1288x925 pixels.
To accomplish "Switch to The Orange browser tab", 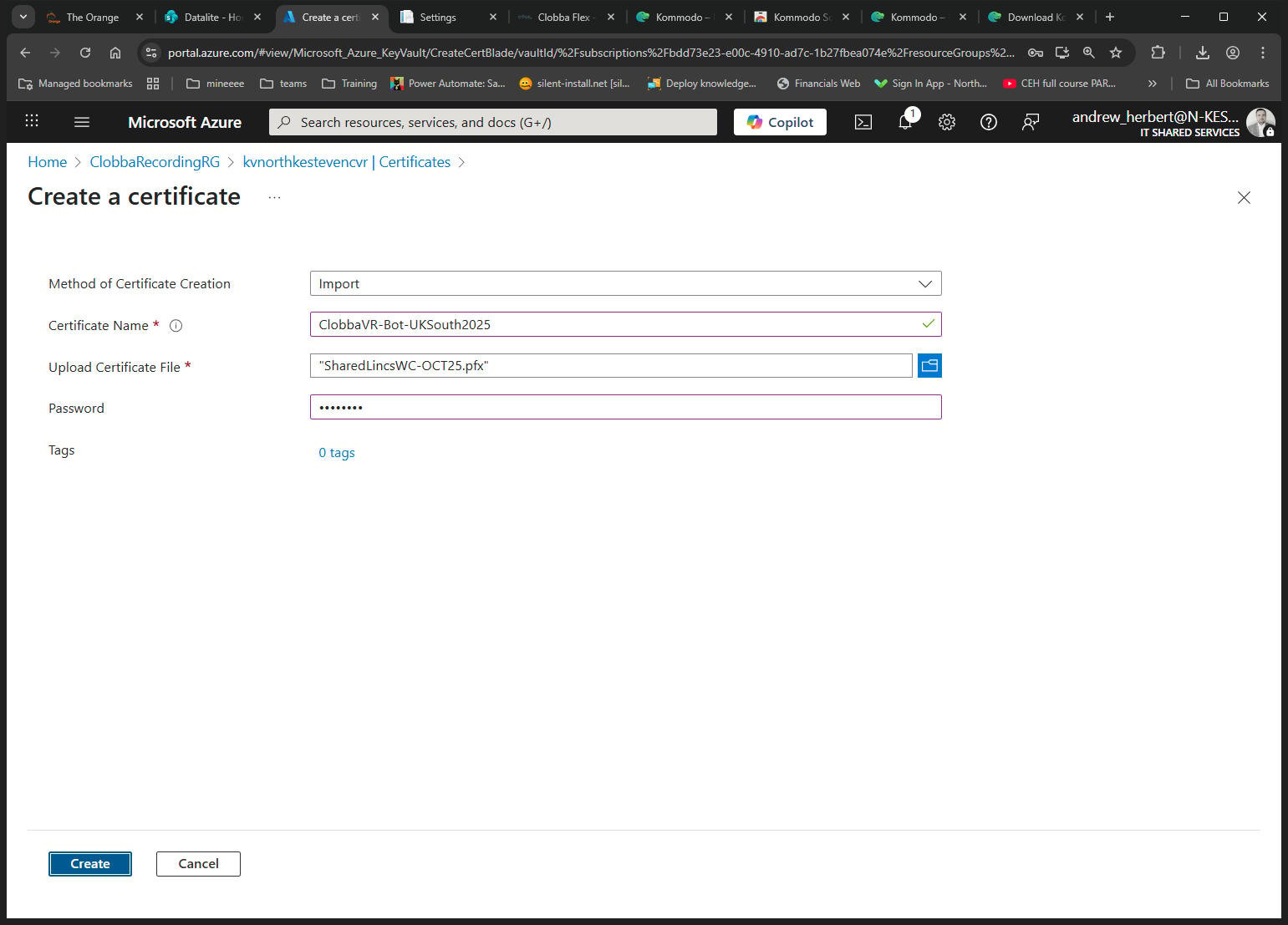I will click(x=93, y=17).
